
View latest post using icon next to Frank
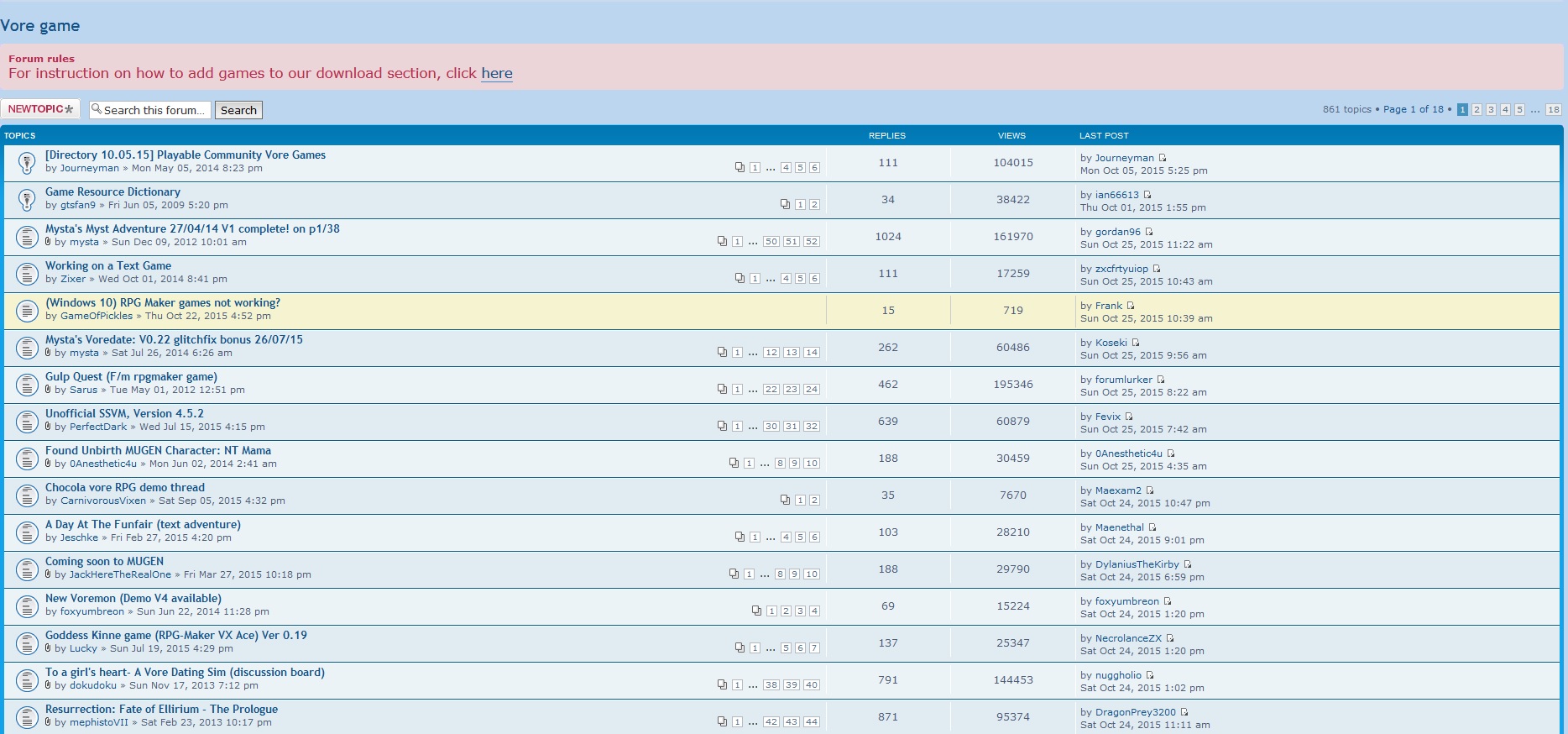point(1131,306)
